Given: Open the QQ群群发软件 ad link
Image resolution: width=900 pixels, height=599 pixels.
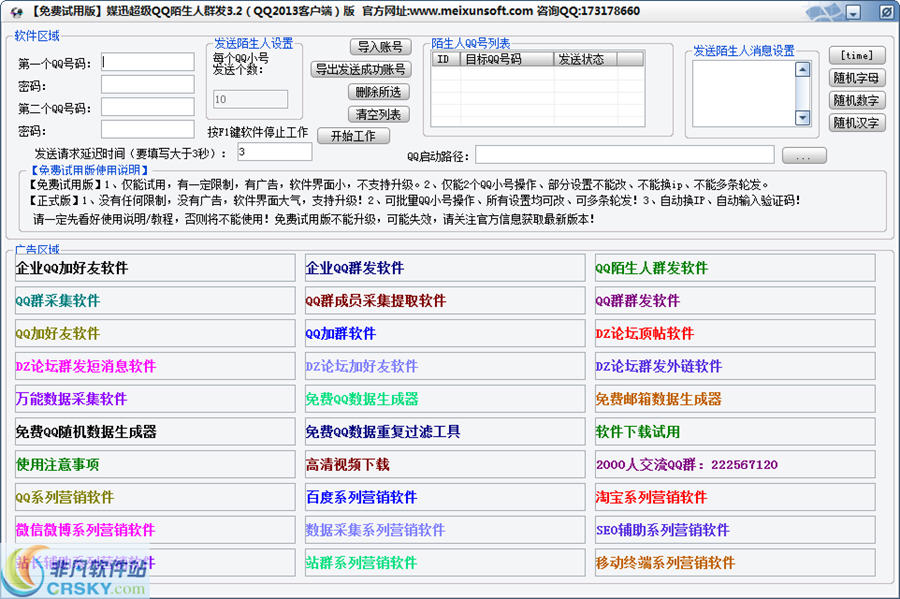Looking at the screenshot, I should pos(735,301).
